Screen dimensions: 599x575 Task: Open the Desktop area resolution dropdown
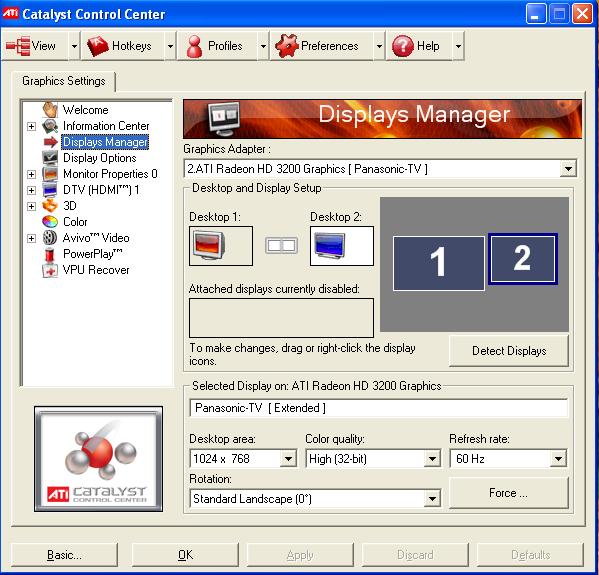point(288,458)
